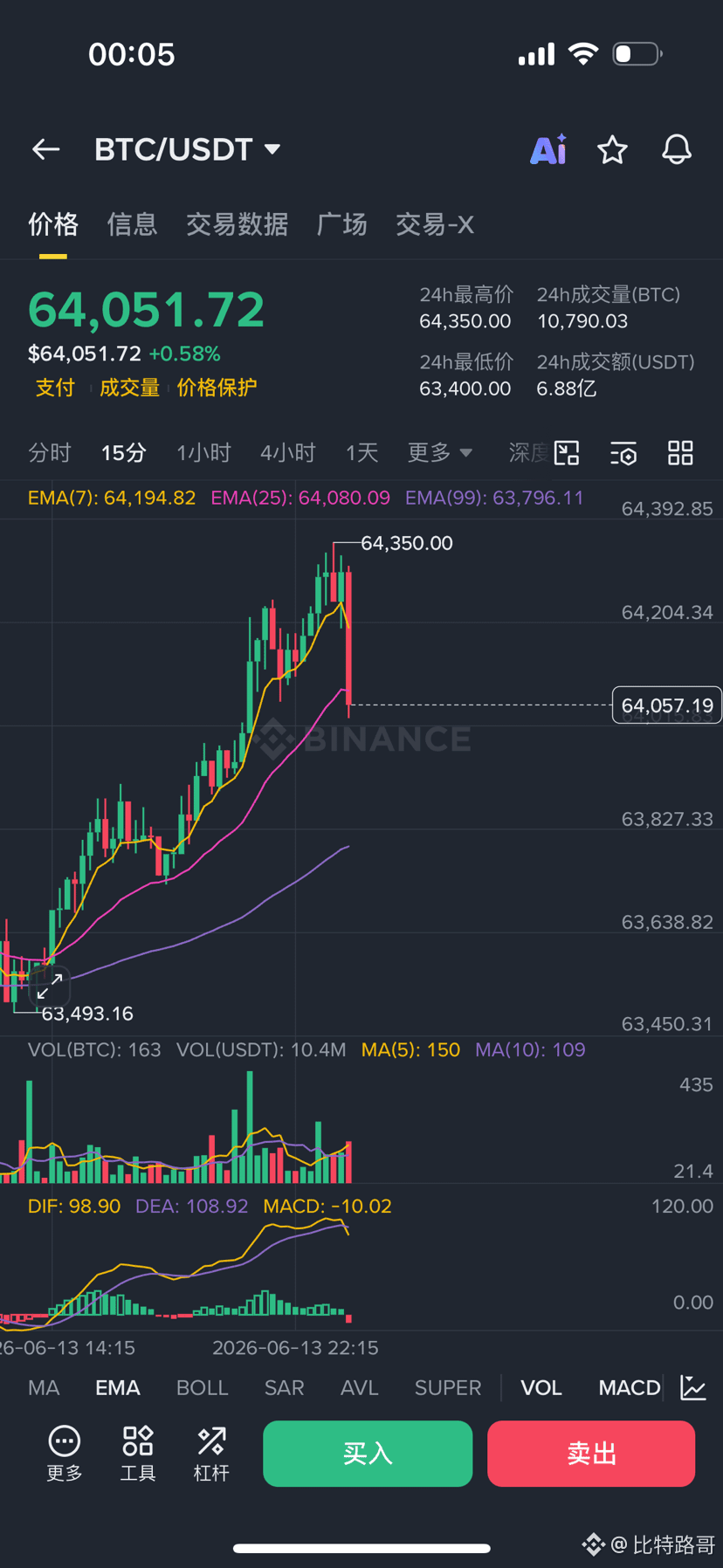Expand the BTC/USDT pair selector
723x1568 pixels.
click(x=187, y=149)
